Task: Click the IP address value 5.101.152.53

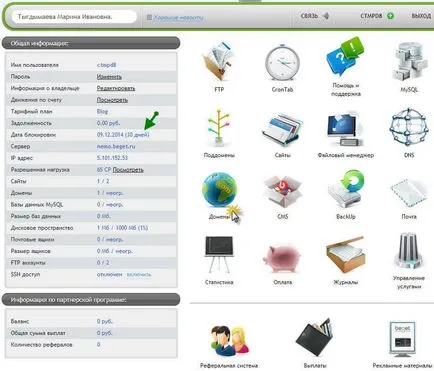Action: click(112, 158)
